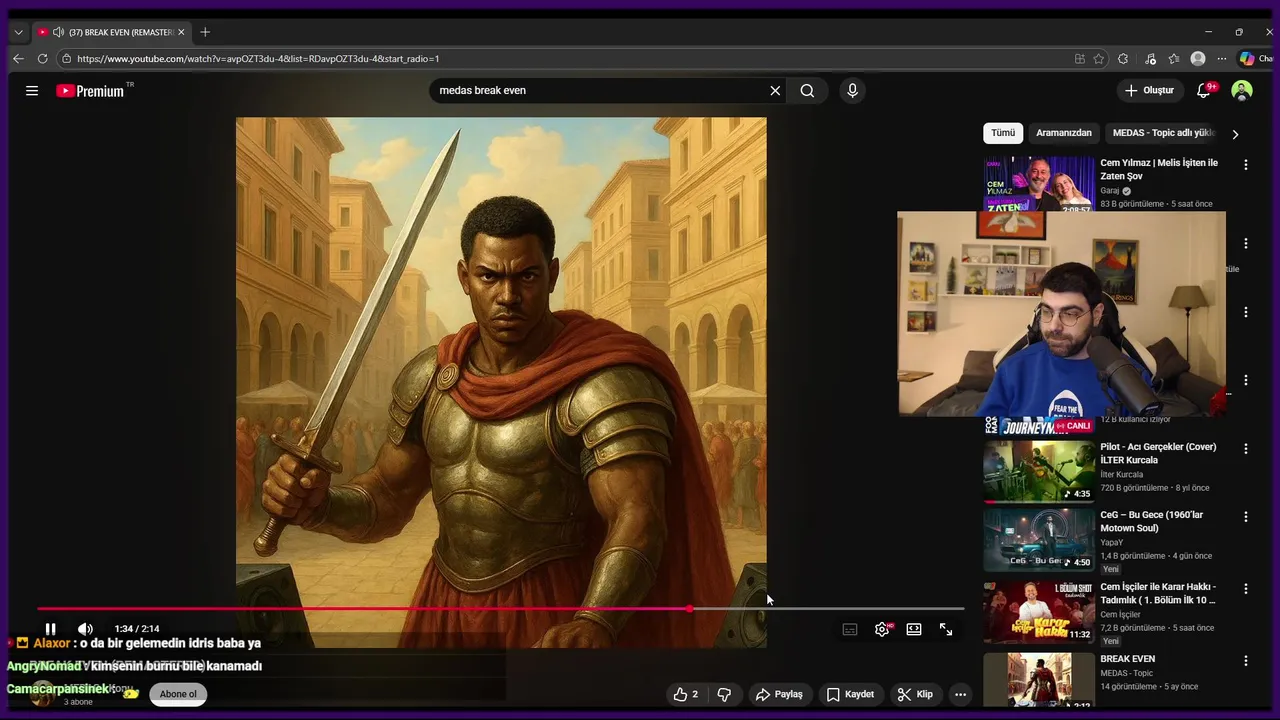Open options for Pilot - Acı Gerçekler
1280x720 pixels.
(x=1246, y=449)
